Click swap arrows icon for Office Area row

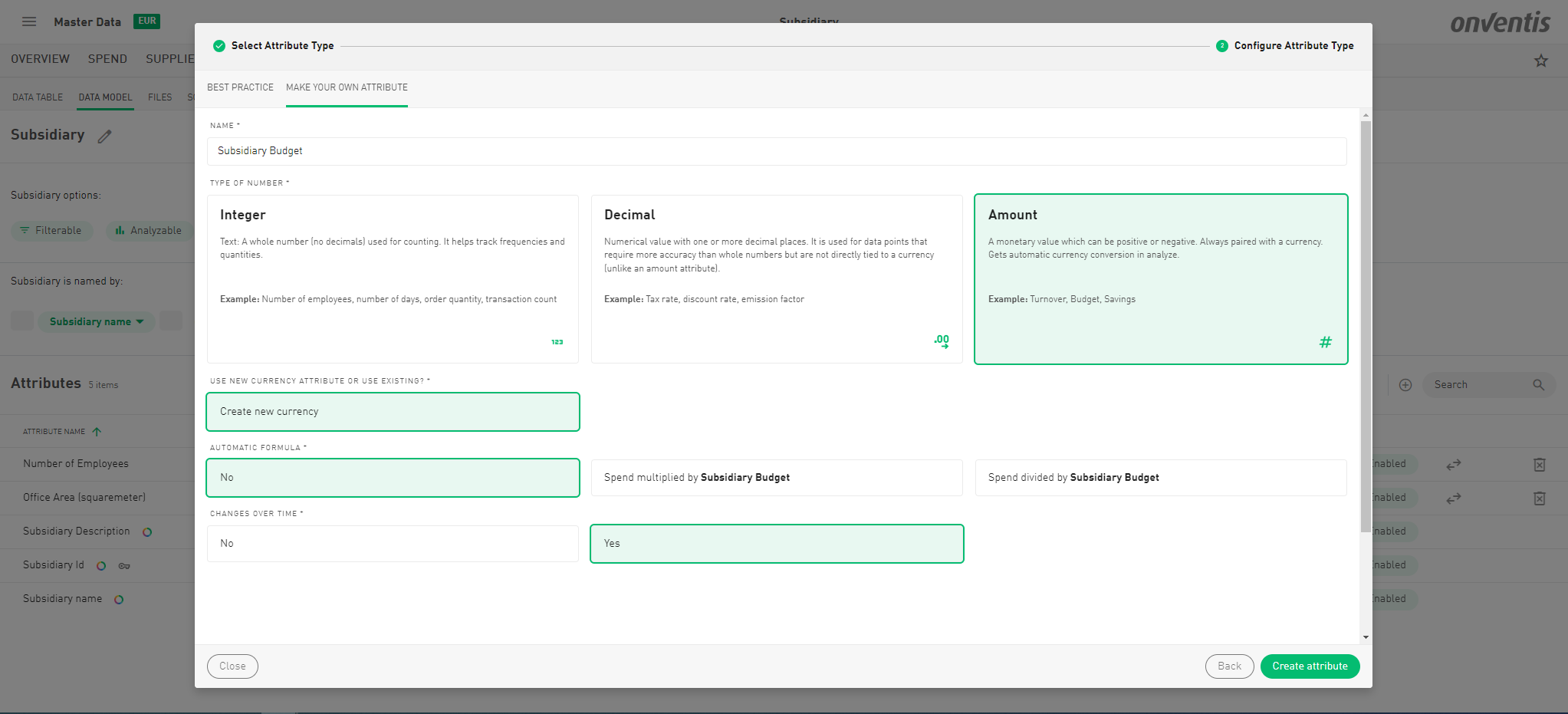click(1453, 498)
